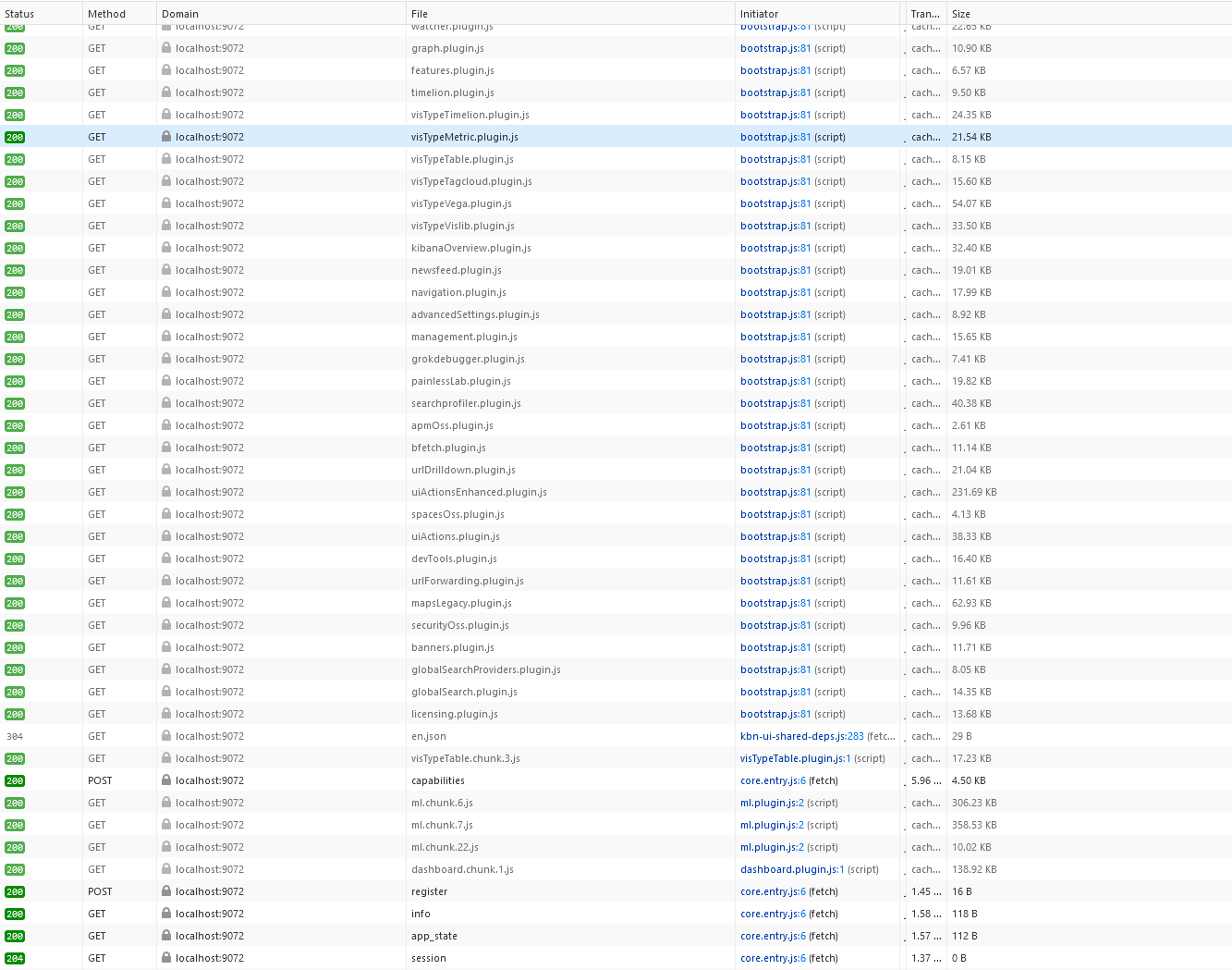Click lock icon in the session row
Viewport: 1232px width, 970px height.
[x=166, y=958]
